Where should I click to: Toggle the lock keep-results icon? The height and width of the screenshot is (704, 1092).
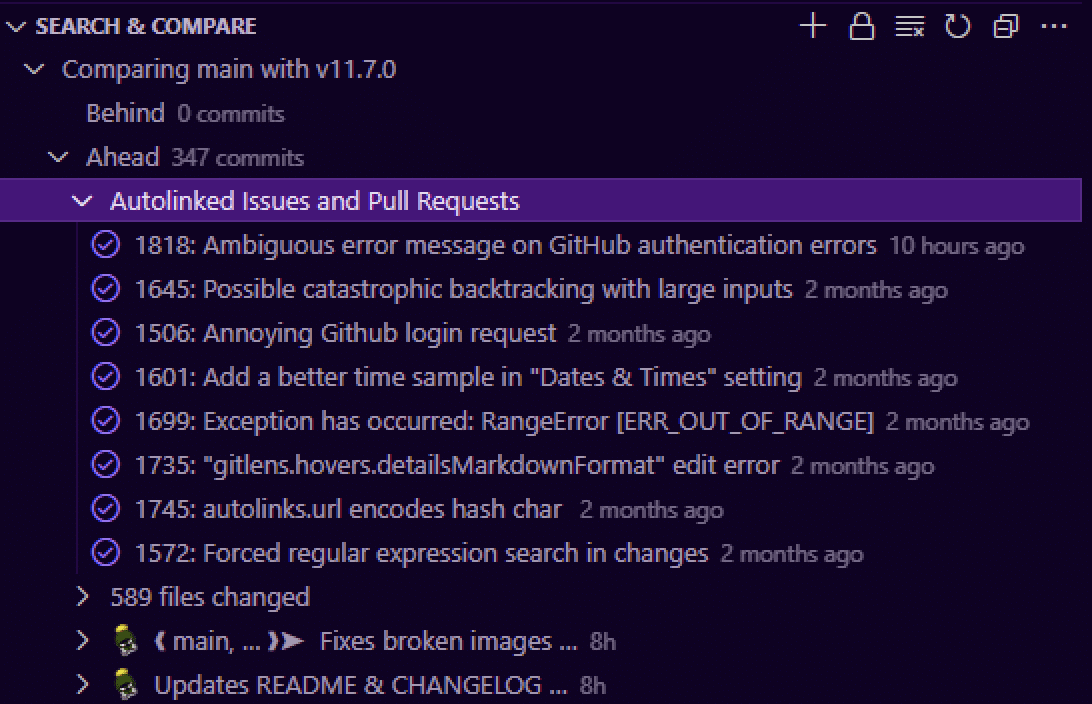861,26
